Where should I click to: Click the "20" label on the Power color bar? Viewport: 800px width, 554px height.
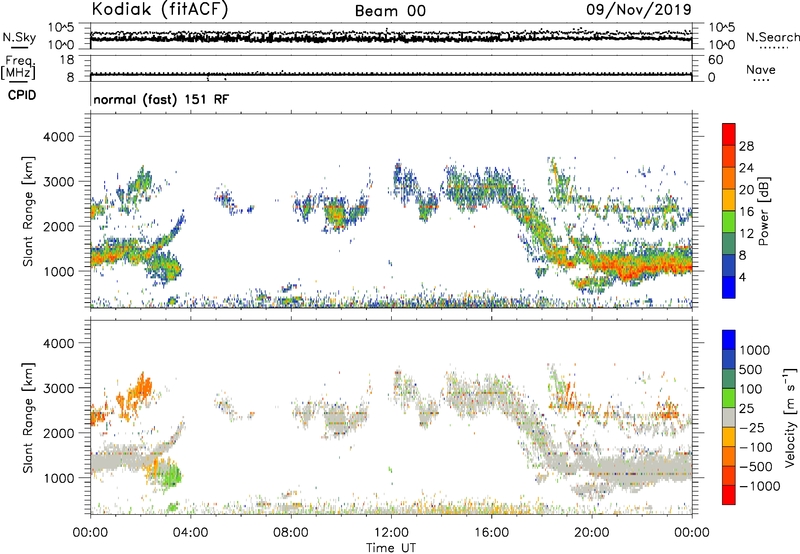[746, 190]
